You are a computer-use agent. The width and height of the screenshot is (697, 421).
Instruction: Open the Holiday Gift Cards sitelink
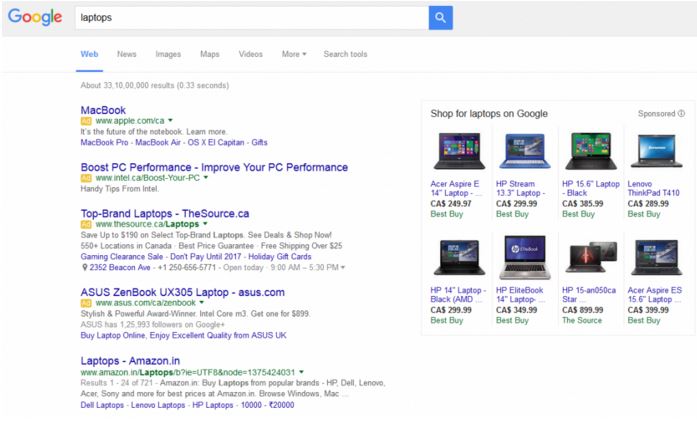click(x=280, y=257)
